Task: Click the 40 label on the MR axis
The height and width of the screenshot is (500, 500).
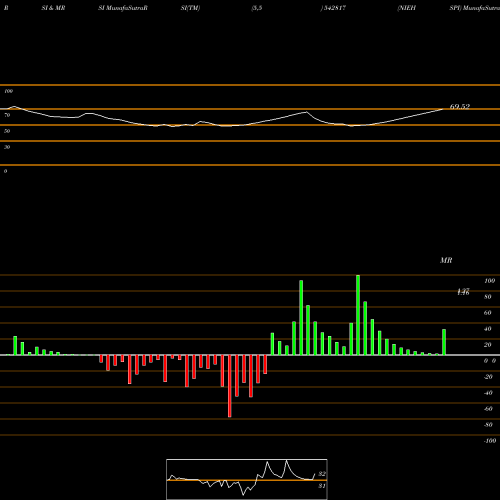Action: coord(488,329)
